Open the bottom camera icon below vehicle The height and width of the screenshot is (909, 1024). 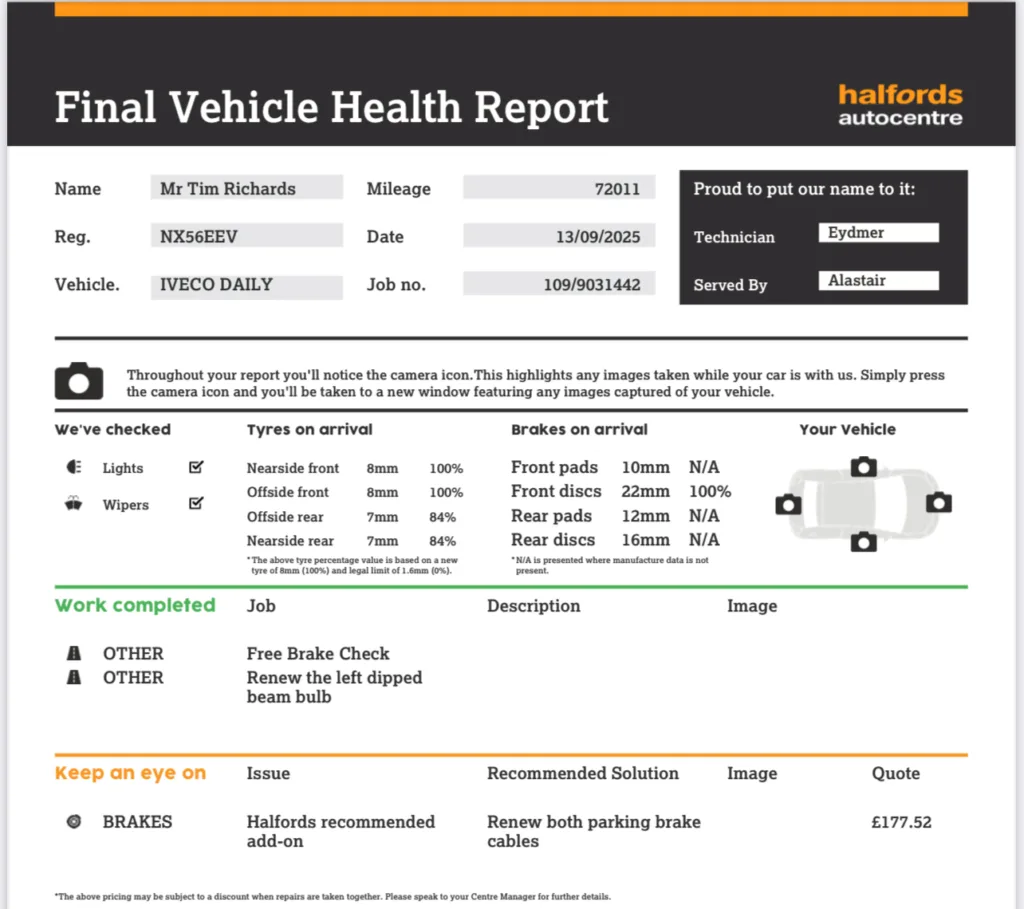click(x=863, y=541)
